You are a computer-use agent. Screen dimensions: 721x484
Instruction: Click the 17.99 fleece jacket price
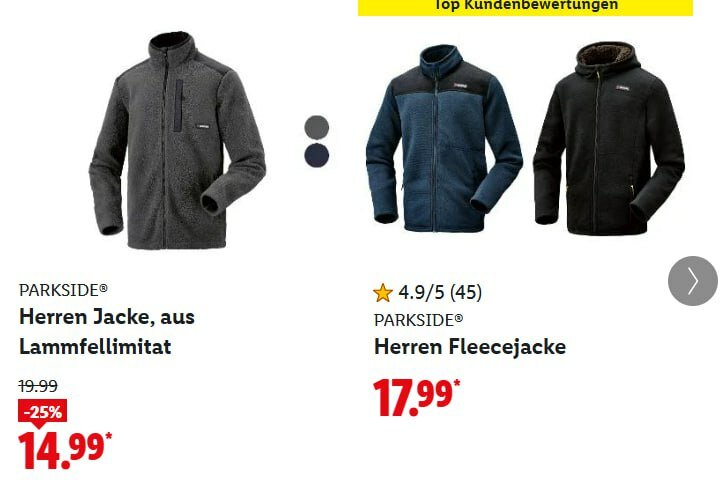pyautogui.click(x=417, y=397)
